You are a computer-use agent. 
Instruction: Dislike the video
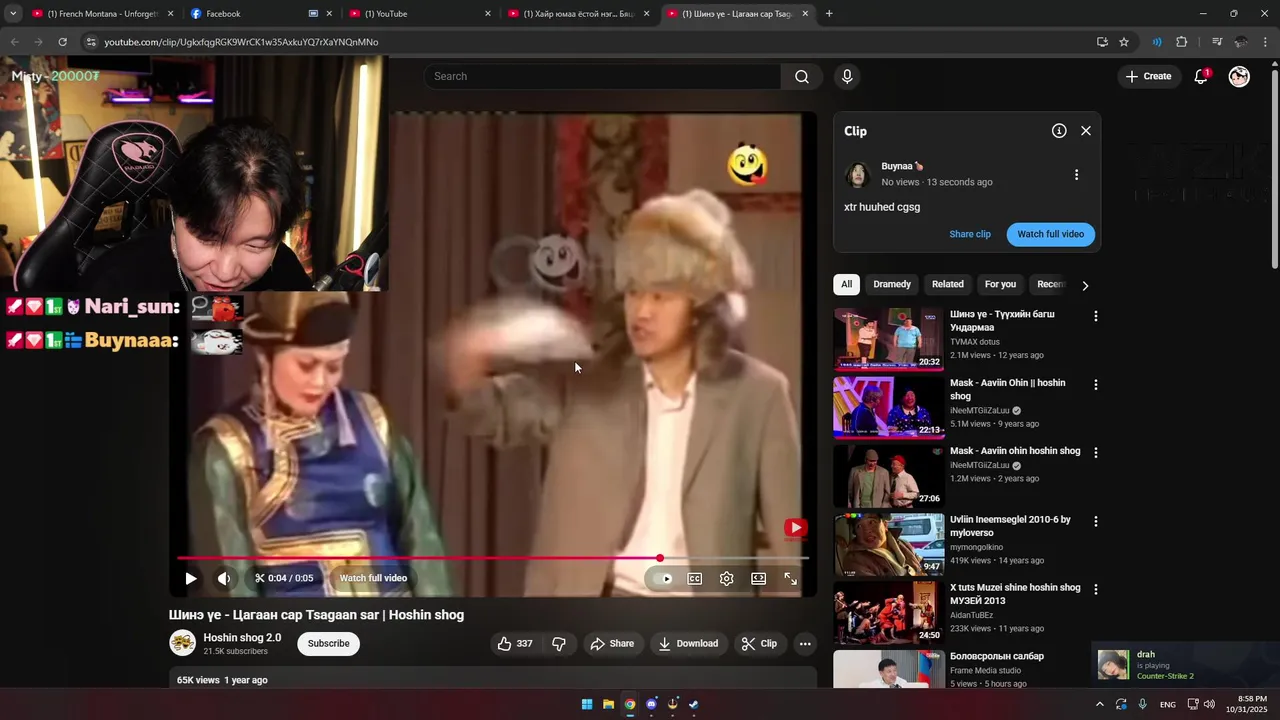(559, 644)
